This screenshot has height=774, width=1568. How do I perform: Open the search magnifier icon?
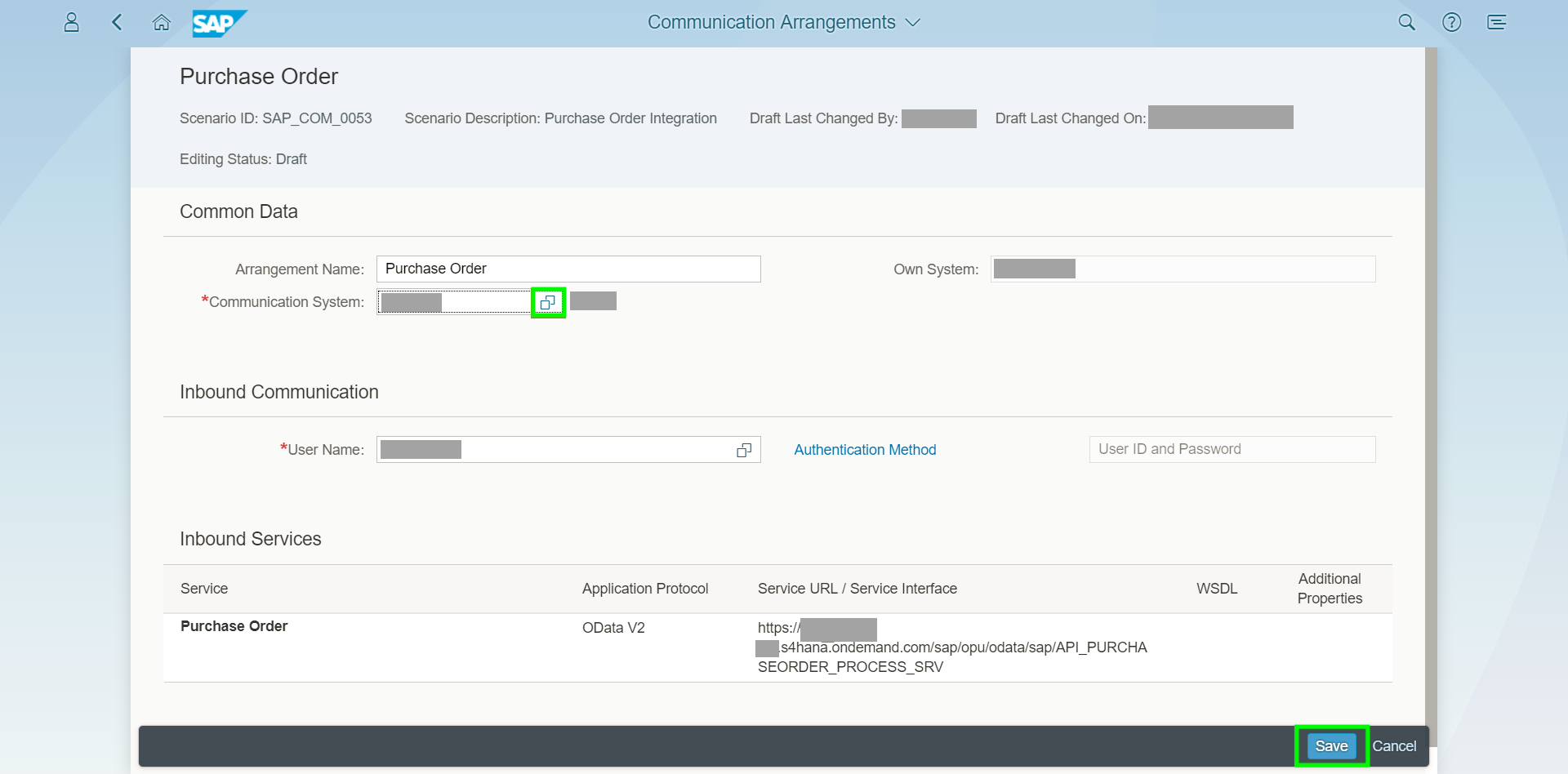(x=1406, y=22)
